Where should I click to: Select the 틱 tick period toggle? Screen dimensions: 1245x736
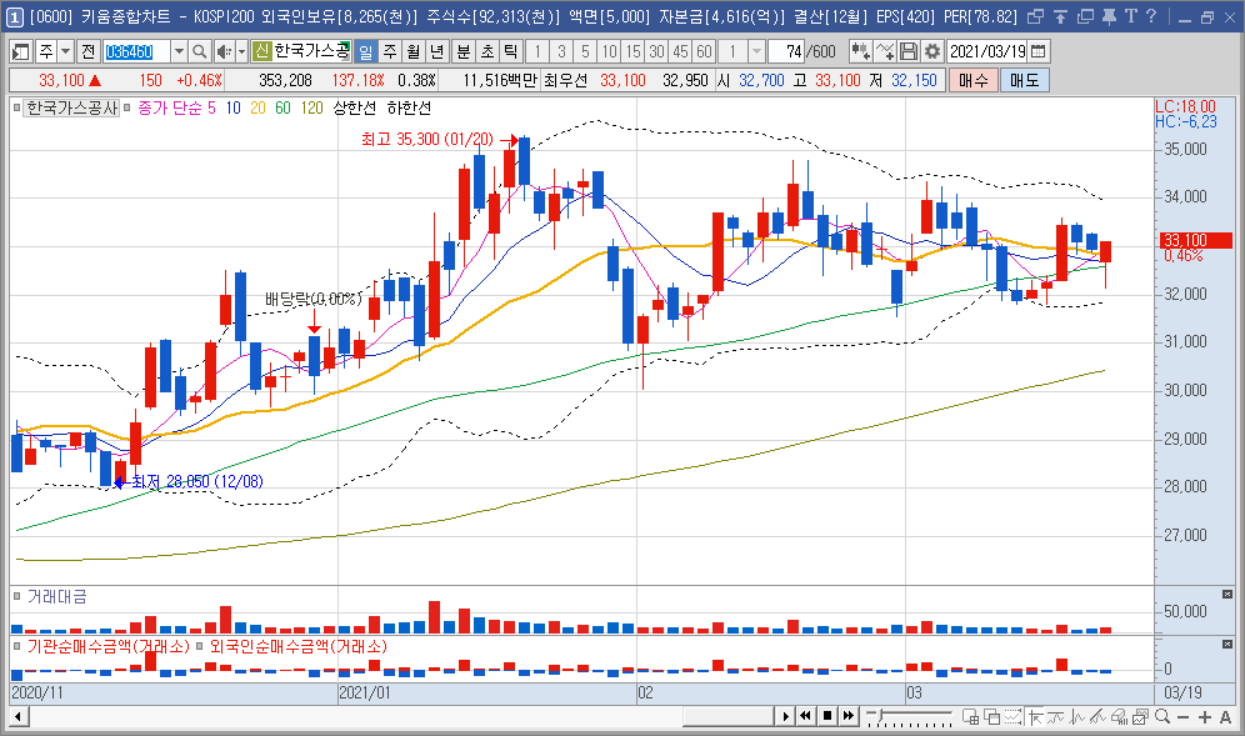[x=510, y=52]
